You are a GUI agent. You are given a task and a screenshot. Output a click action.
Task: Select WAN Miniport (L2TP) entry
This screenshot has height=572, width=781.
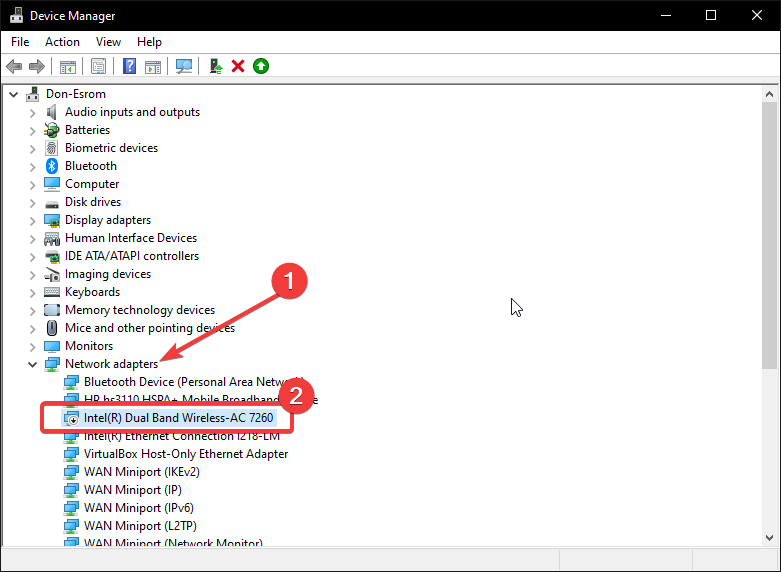click(x=140, y=526)
